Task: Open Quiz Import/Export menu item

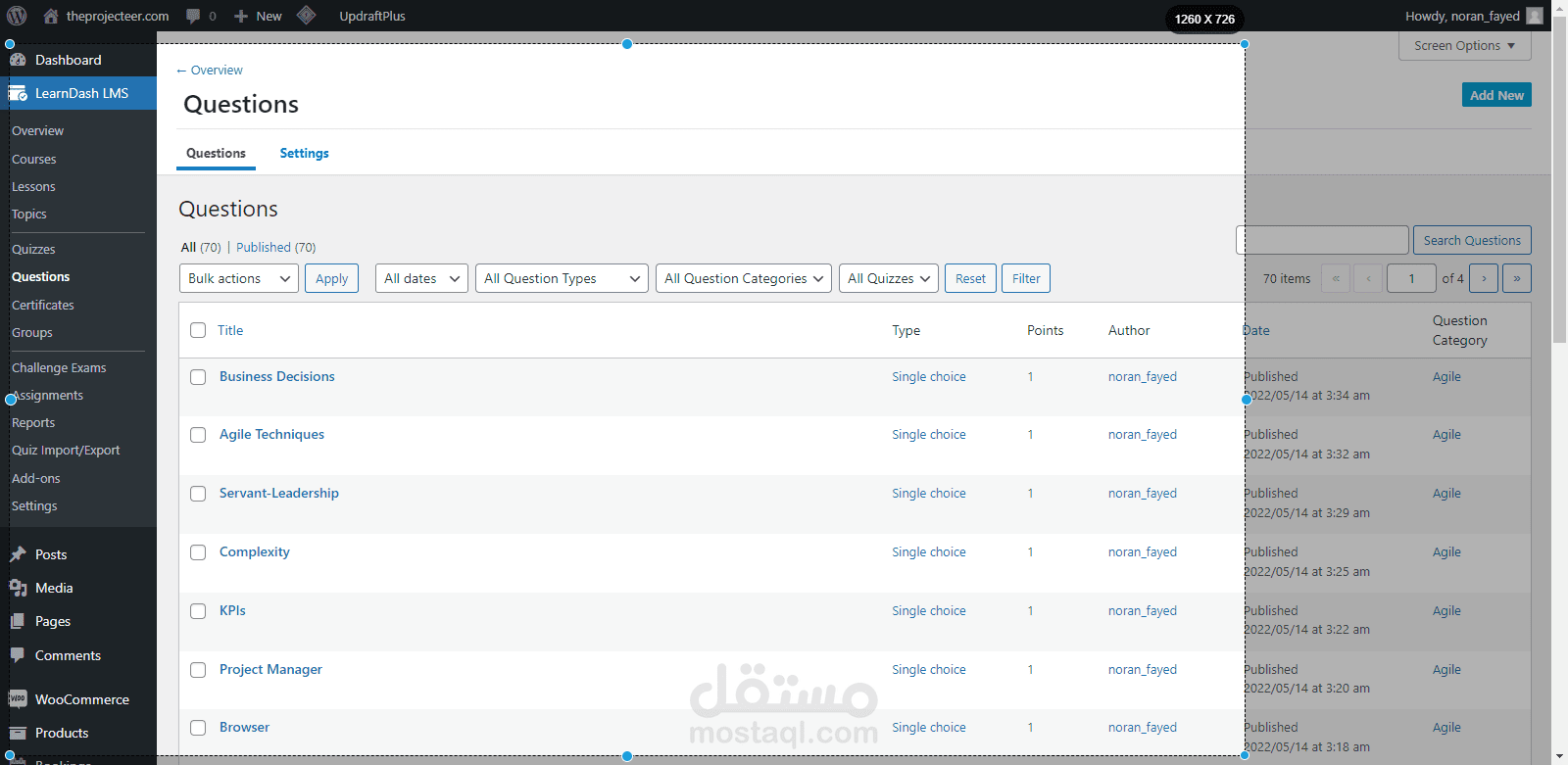Action: [66, 450]
